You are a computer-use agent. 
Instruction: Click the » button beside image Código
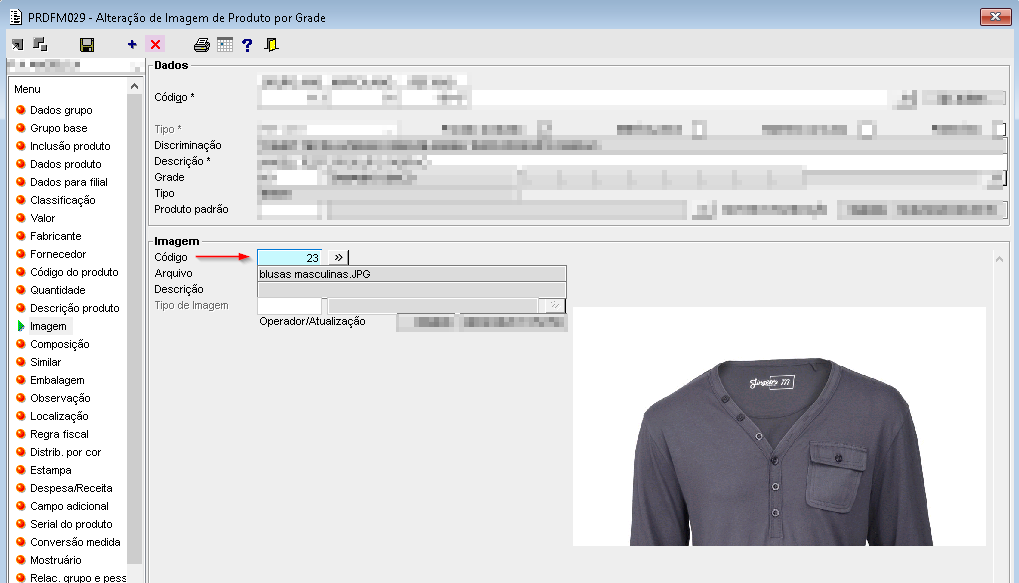(338, 257)
